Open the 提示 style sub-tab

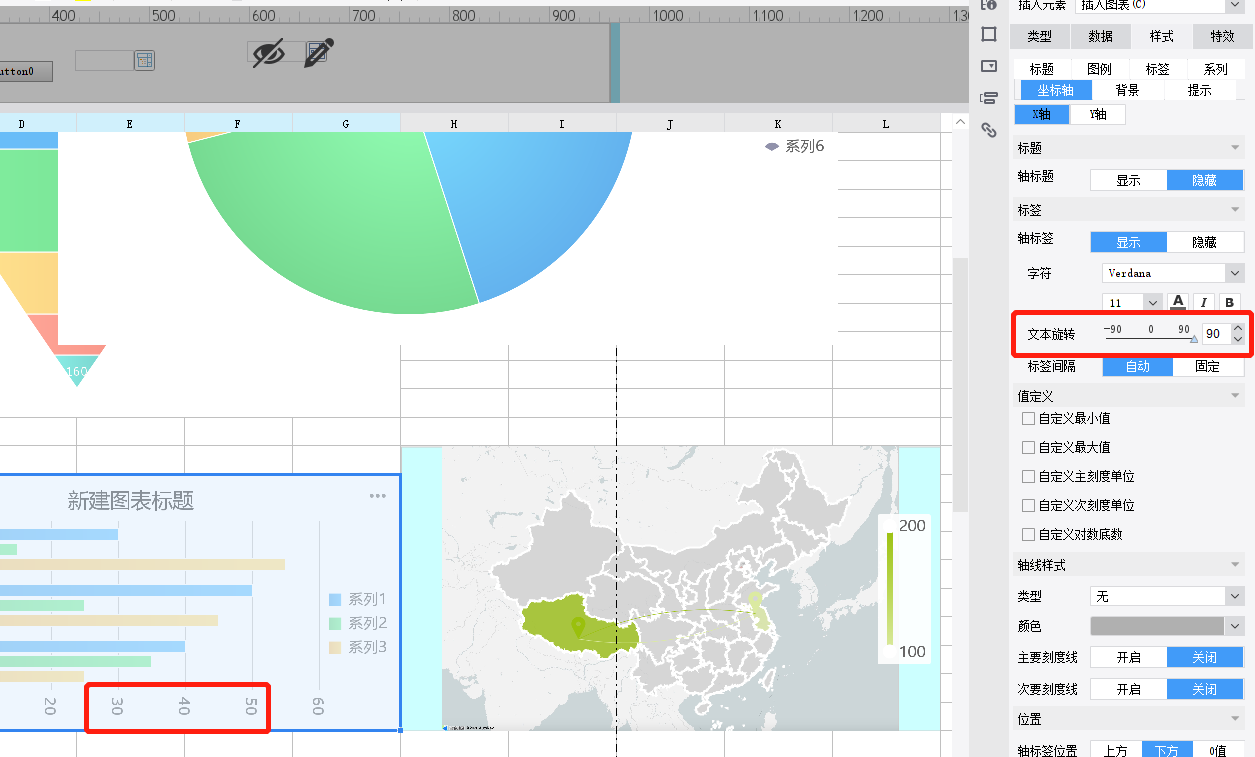1199,90
